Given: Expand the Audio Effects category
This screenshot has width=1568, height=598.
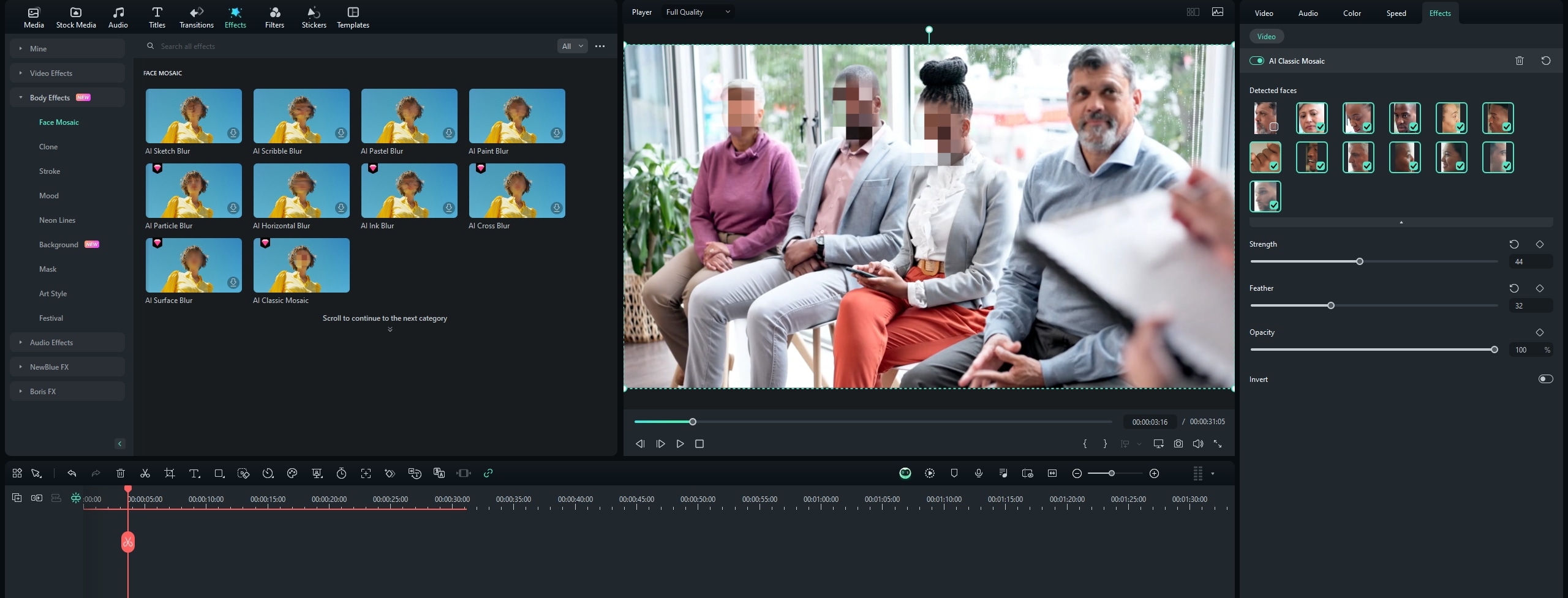Looking at the screenshot, I should pyautogui.click(x=67, y=342).
